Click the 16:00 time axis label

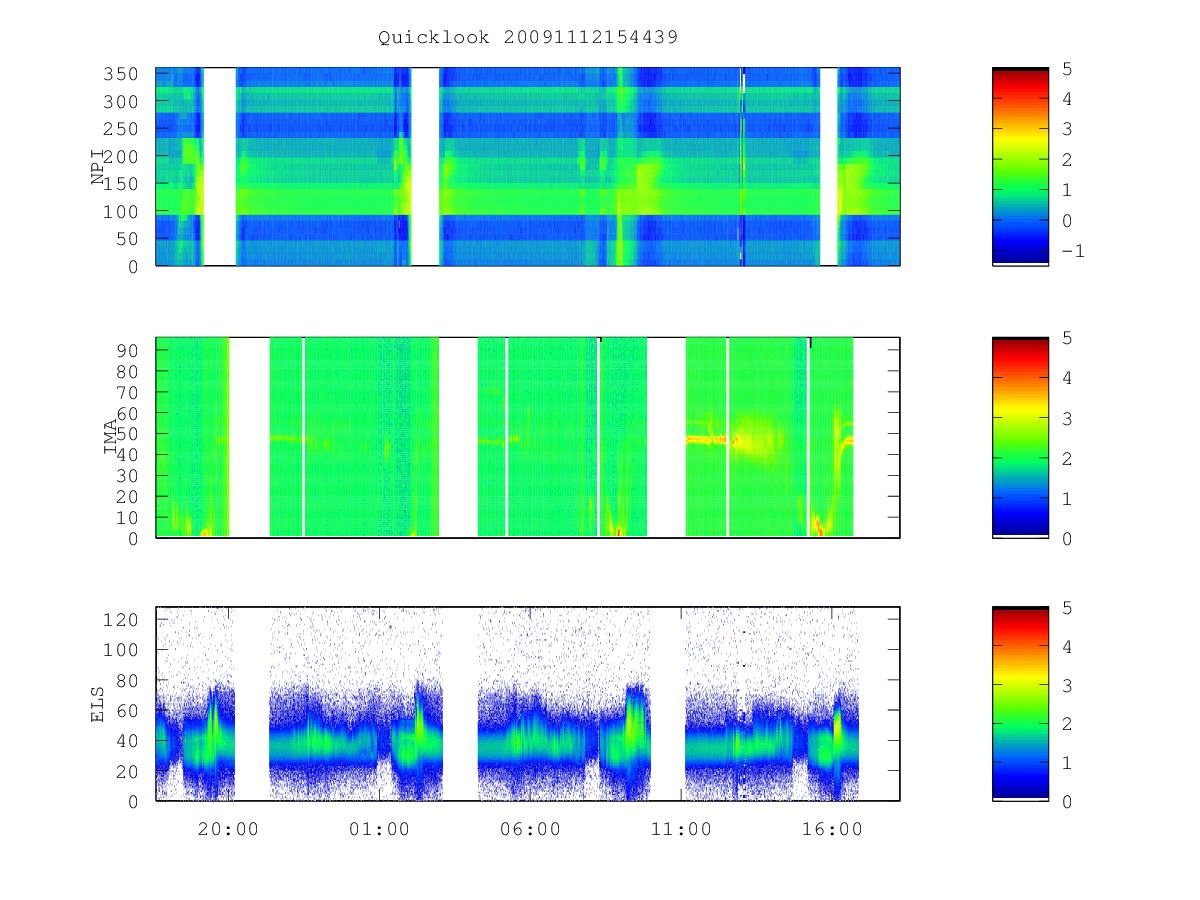point(833,829)
